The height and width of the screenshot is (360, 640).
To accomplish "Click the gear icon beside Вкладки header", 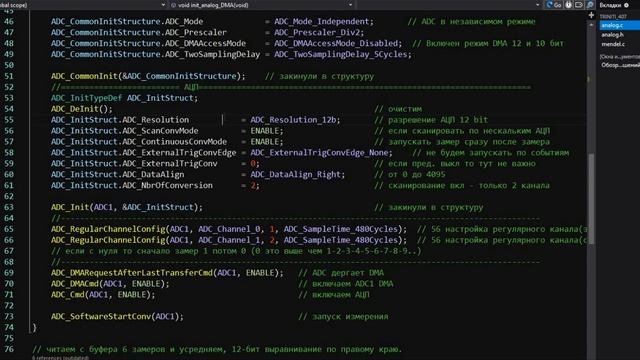I will coord(627,5).
